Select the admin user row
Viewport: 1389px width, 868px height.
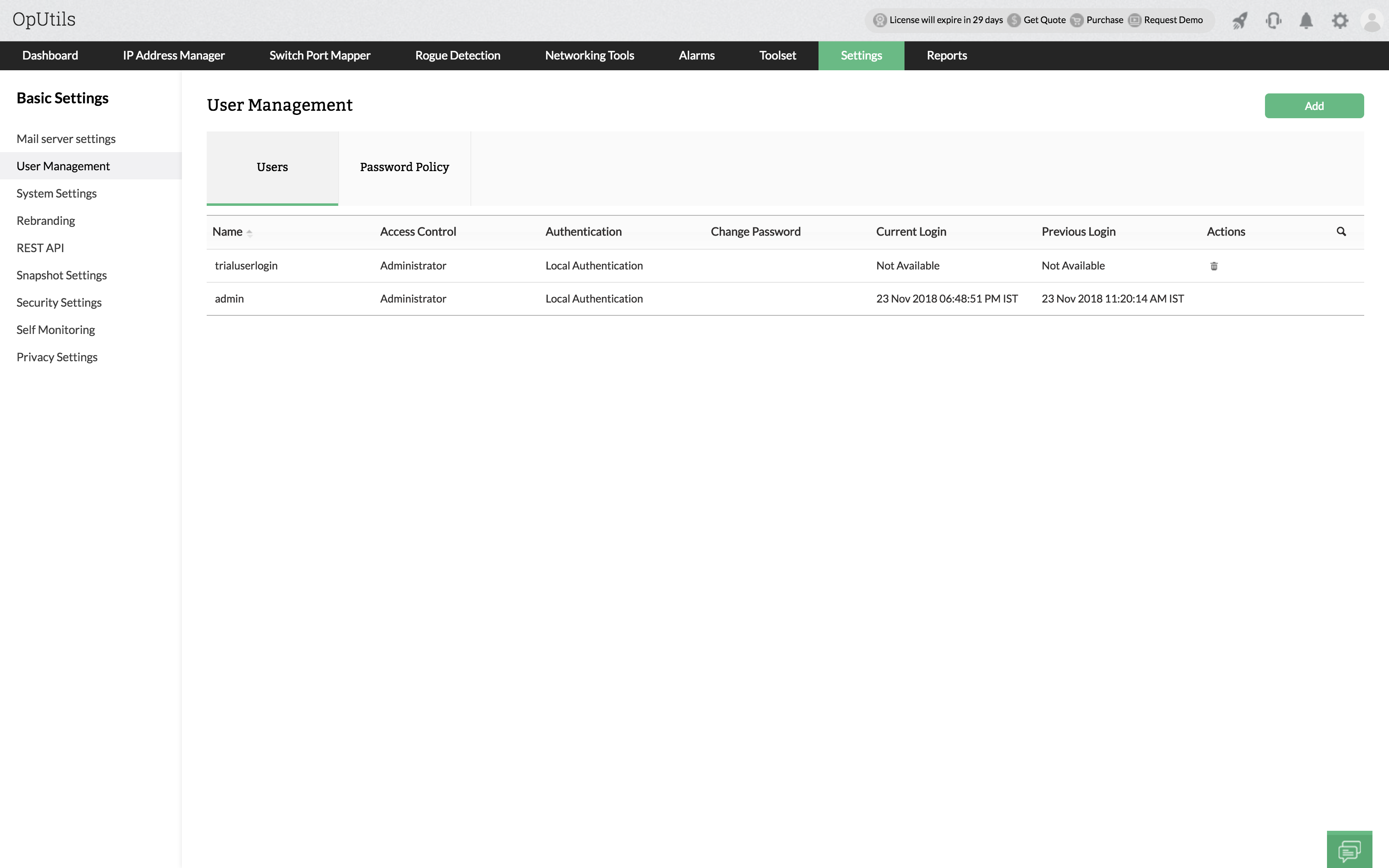[229, 298]
